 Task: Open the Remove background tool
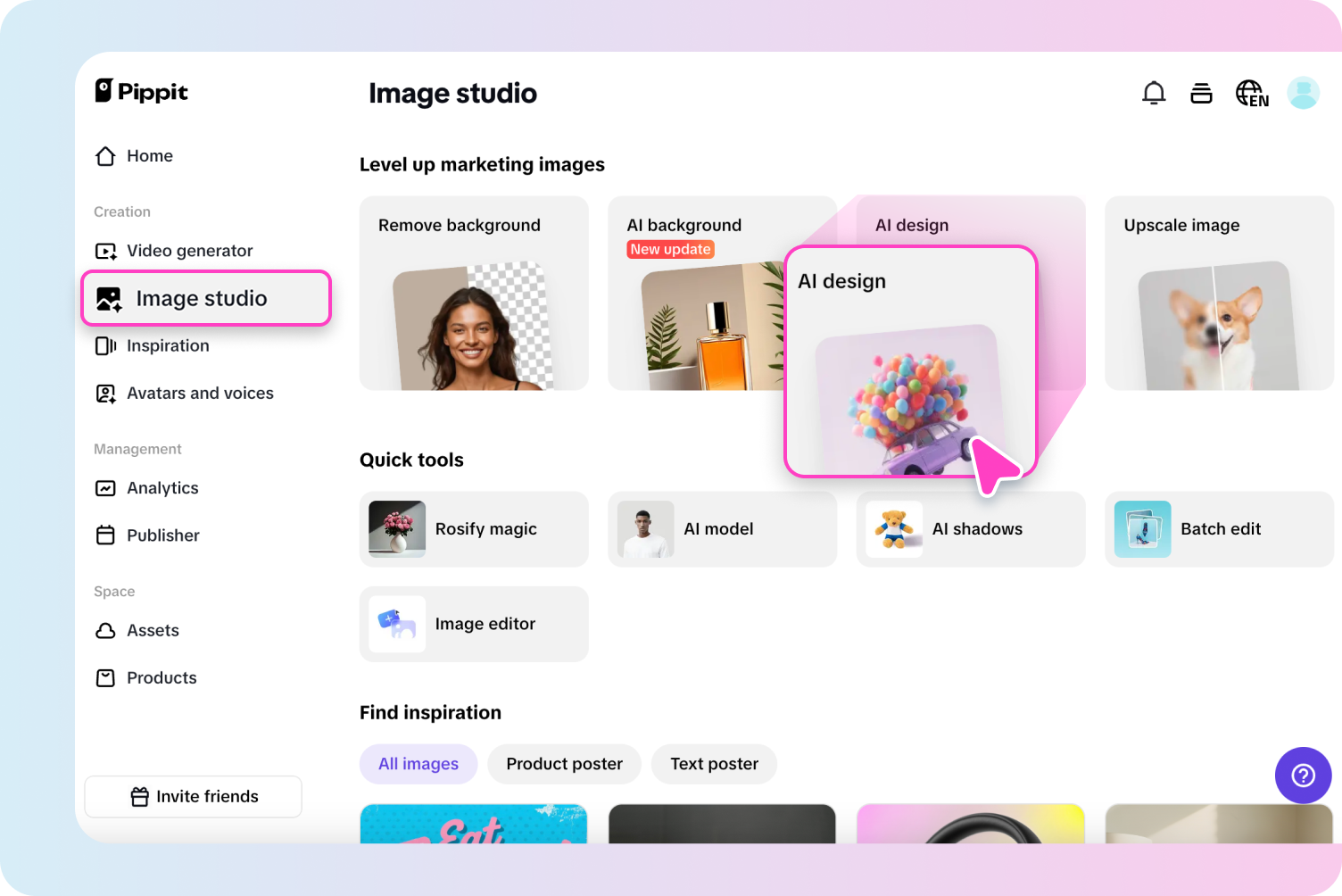(473, 293)
